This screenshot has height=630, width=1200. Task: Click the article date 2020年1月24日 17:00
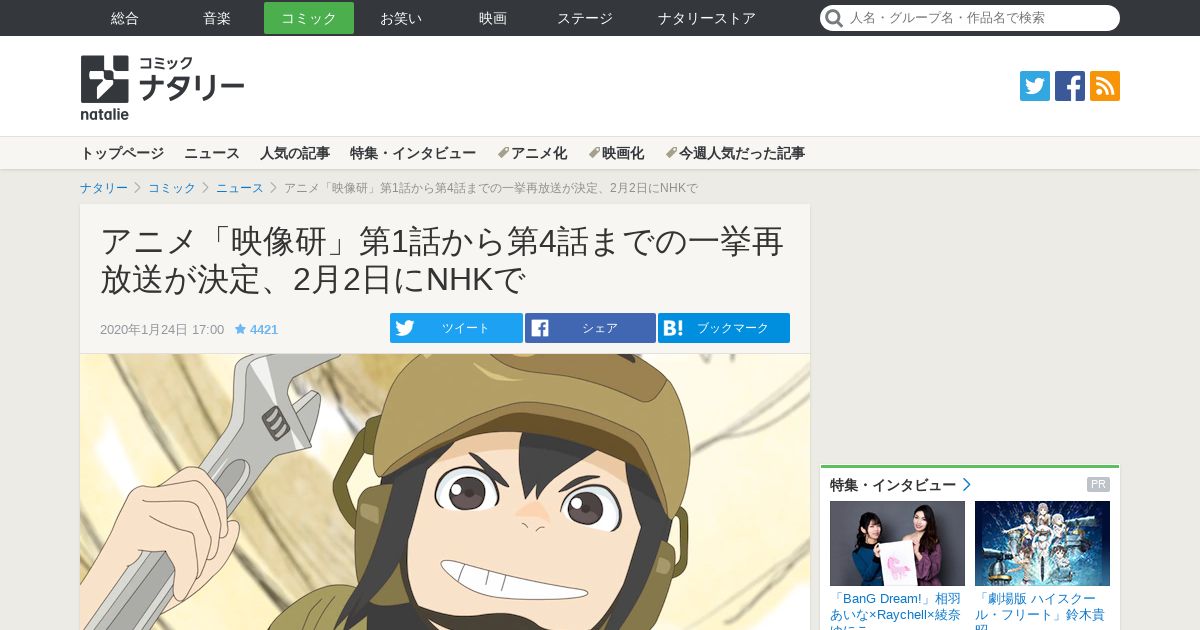tap(162, 329)
